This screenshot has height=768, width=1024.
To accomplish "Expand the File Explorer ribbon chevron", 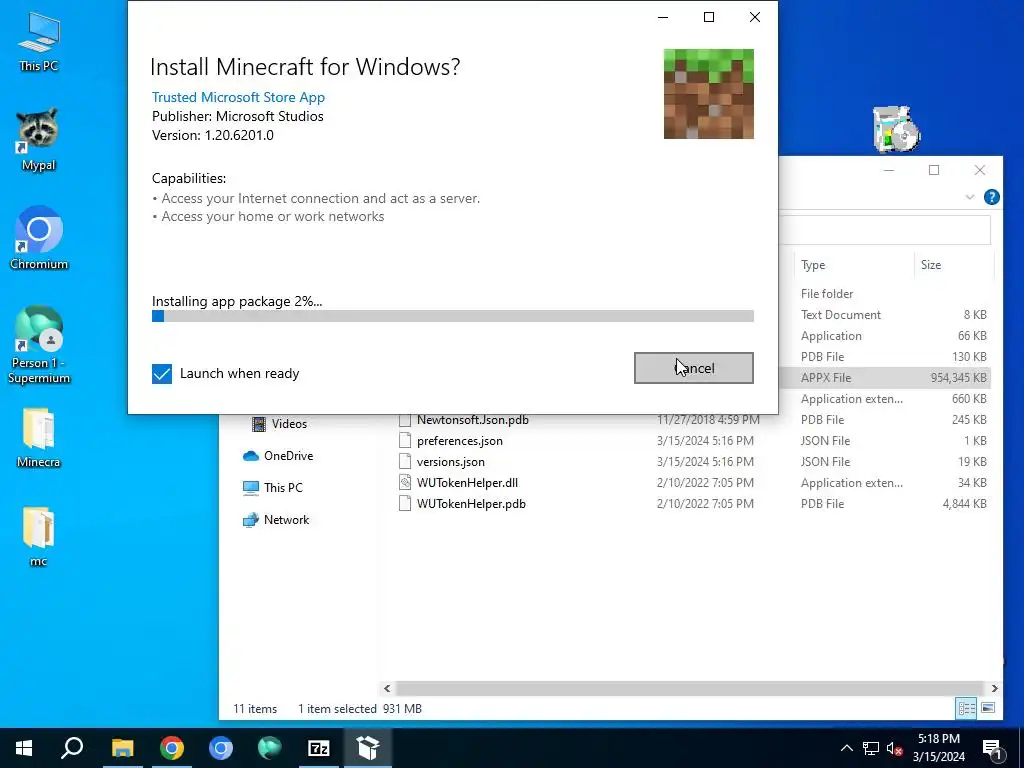I will (970, 197).
